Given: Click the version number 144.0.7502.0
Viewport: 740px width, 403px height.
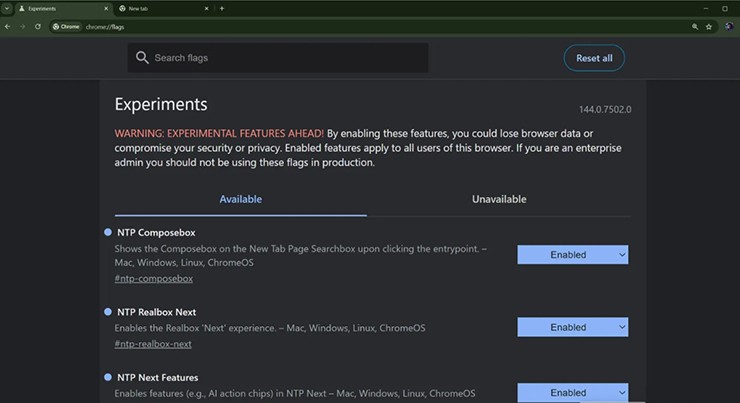Looking at the screenshot, I should 605,109.
